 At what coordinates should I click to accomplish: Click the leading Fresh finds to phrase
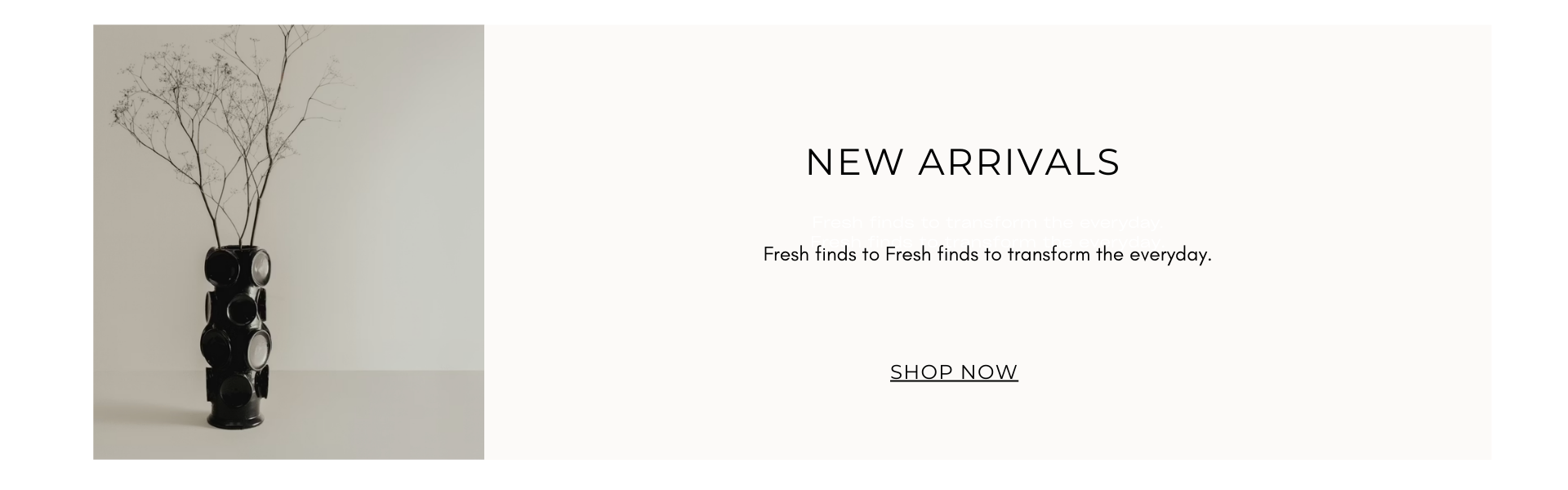[822, 254]
